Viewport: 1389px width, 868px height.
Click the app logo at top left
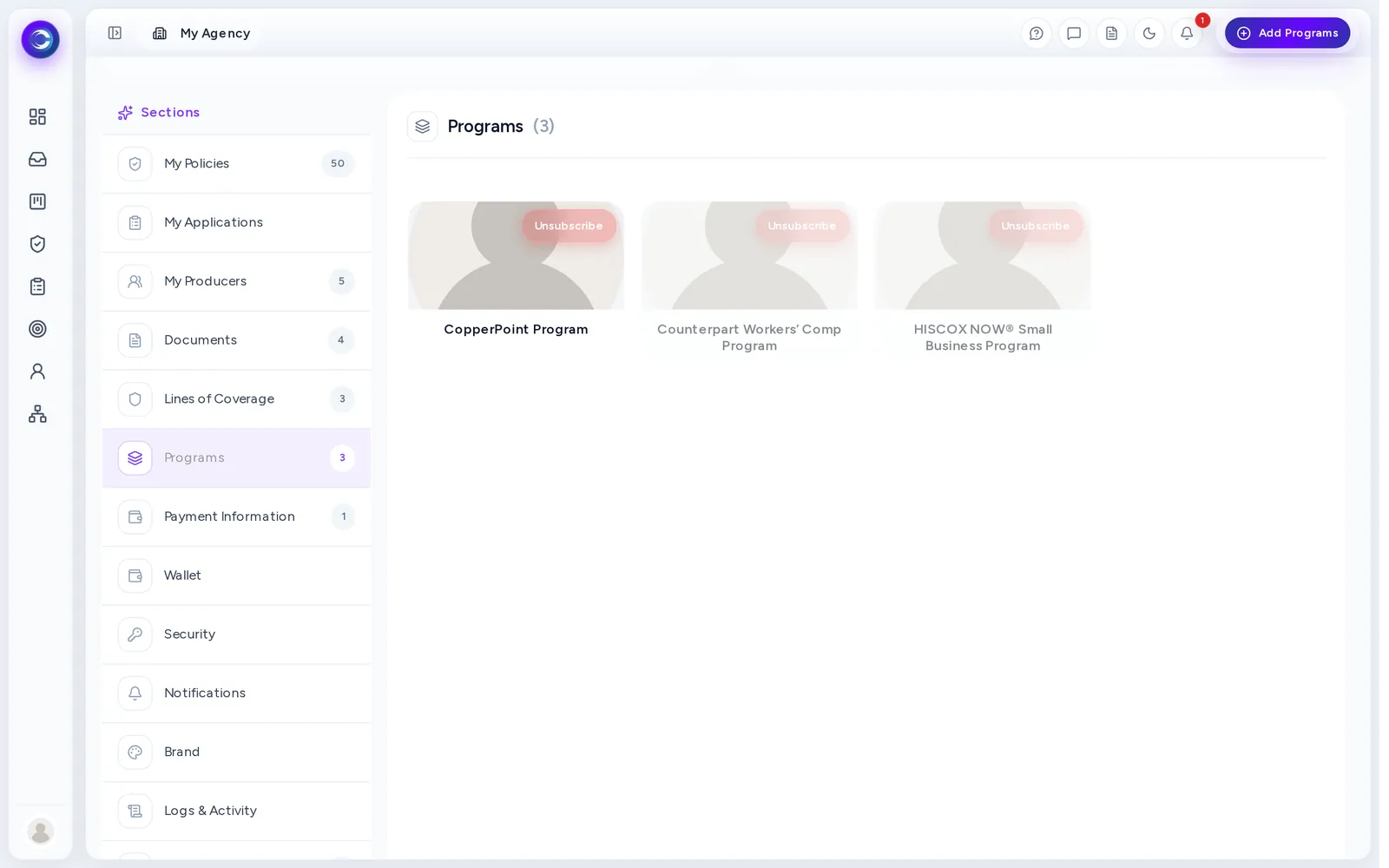pos(40,40)
